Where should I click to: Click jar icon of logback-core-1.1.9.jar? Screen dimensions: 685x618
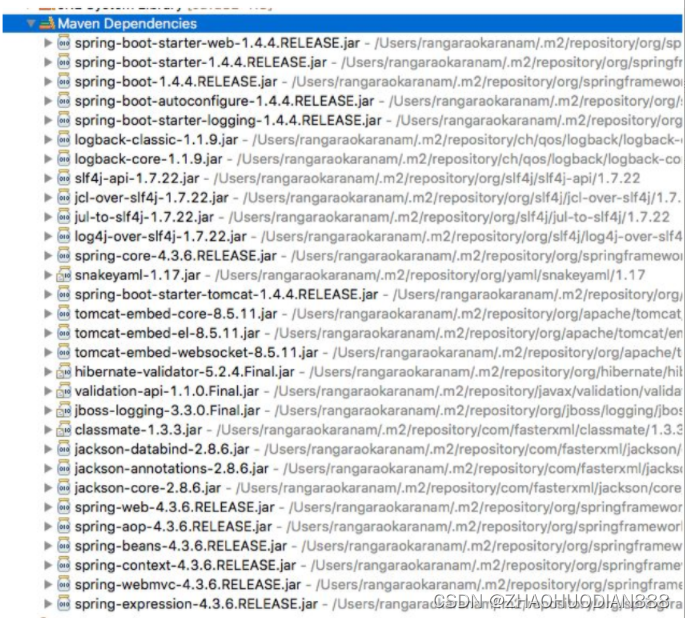point(64,159)
